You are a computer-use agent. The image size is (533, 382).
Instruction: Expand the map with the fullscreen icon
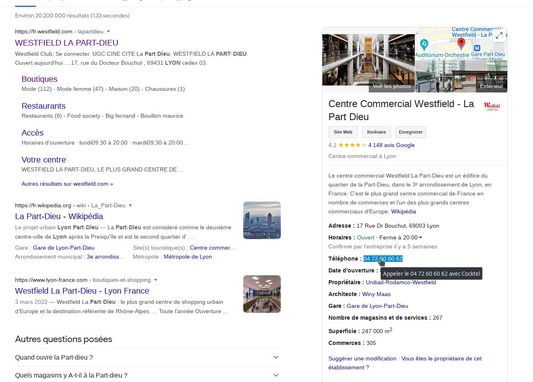click(499, 35)
